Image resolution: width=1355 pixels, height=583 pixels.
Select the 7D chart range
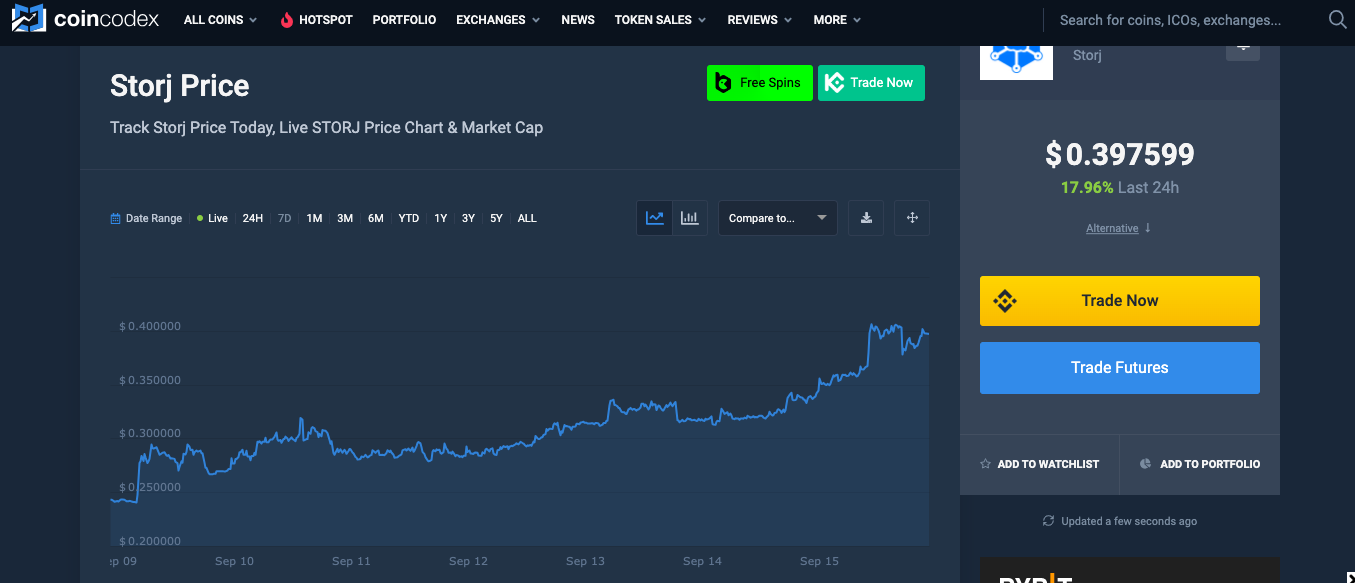[285, 218]
